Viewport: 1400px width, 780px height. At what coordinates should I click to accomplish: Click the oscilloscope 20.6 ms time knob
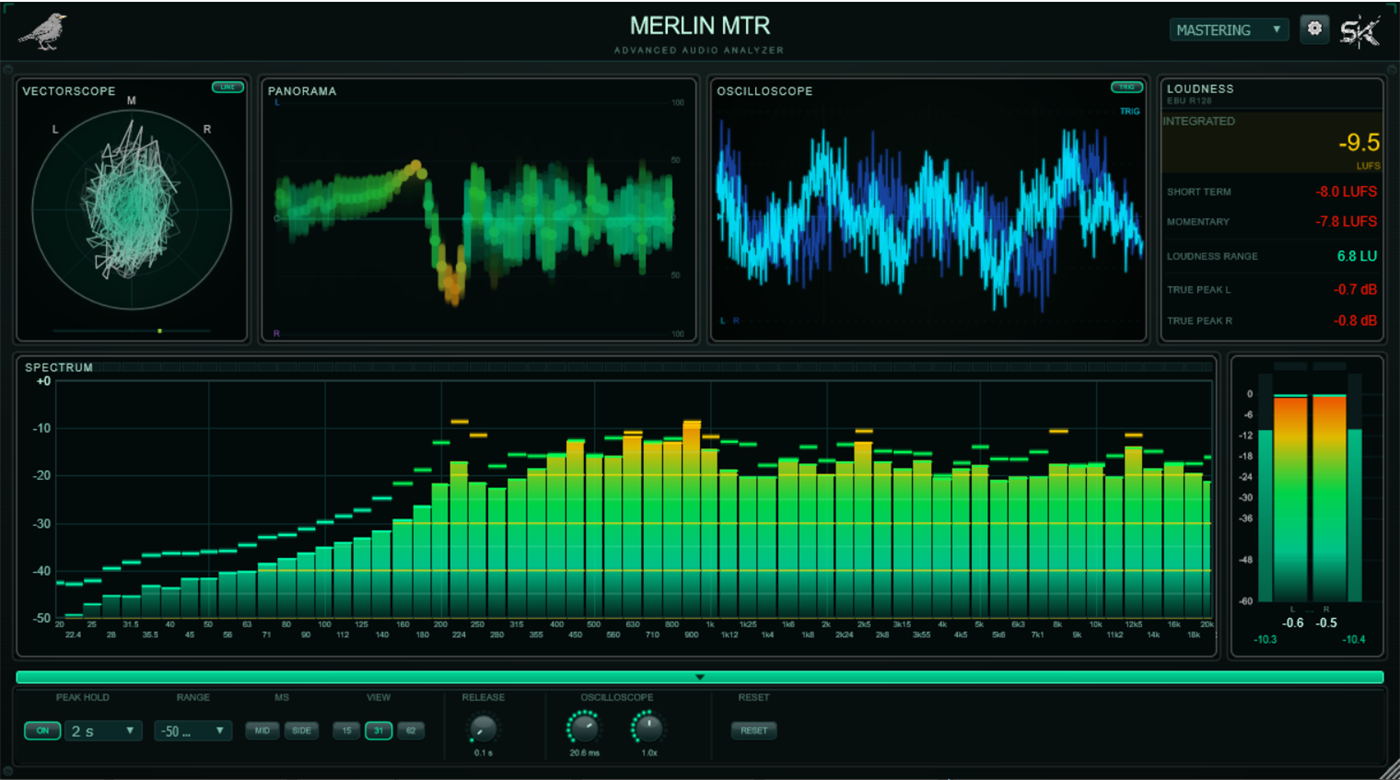point(583,727)
